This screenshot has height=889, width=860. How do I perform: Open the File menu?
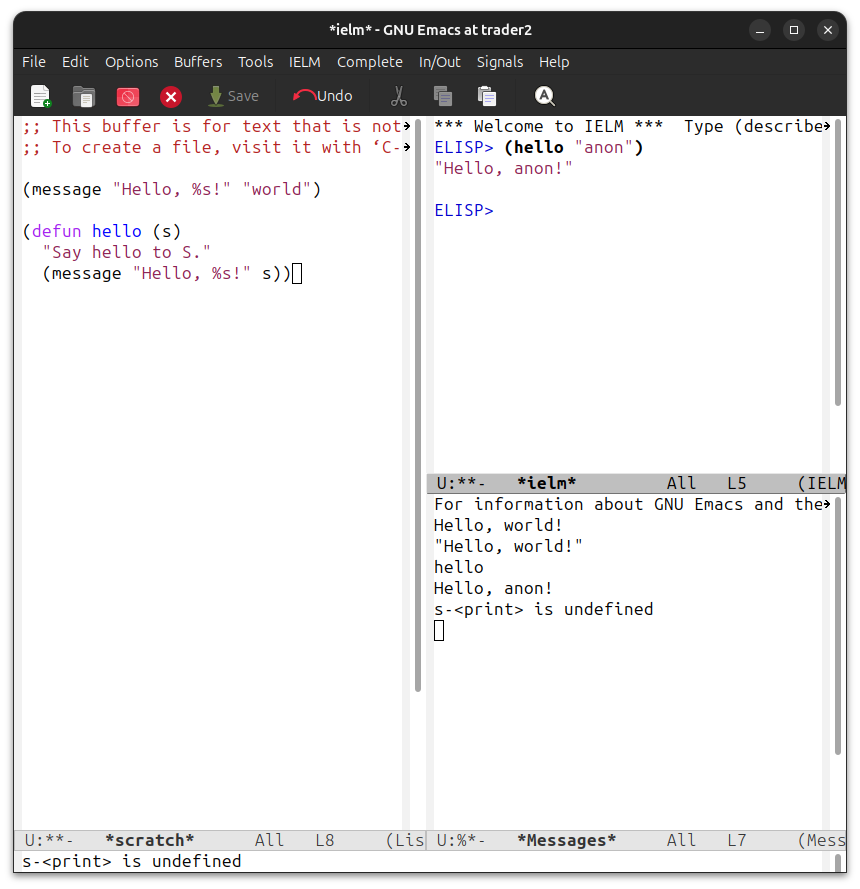tap(34, 62)
